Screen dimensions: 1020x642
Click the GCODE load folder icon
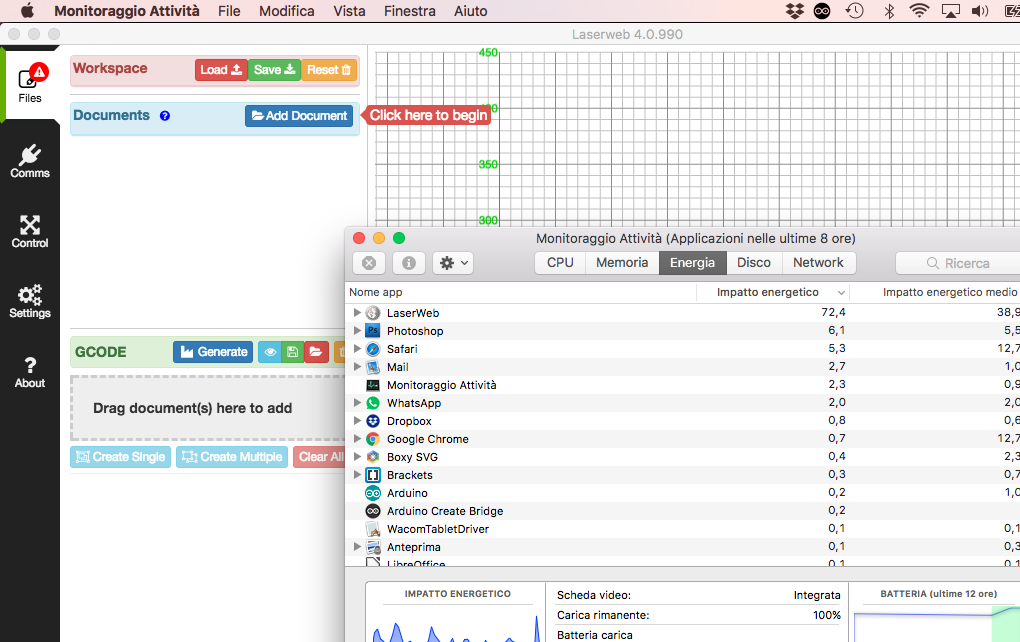click(x=316, y=352)
